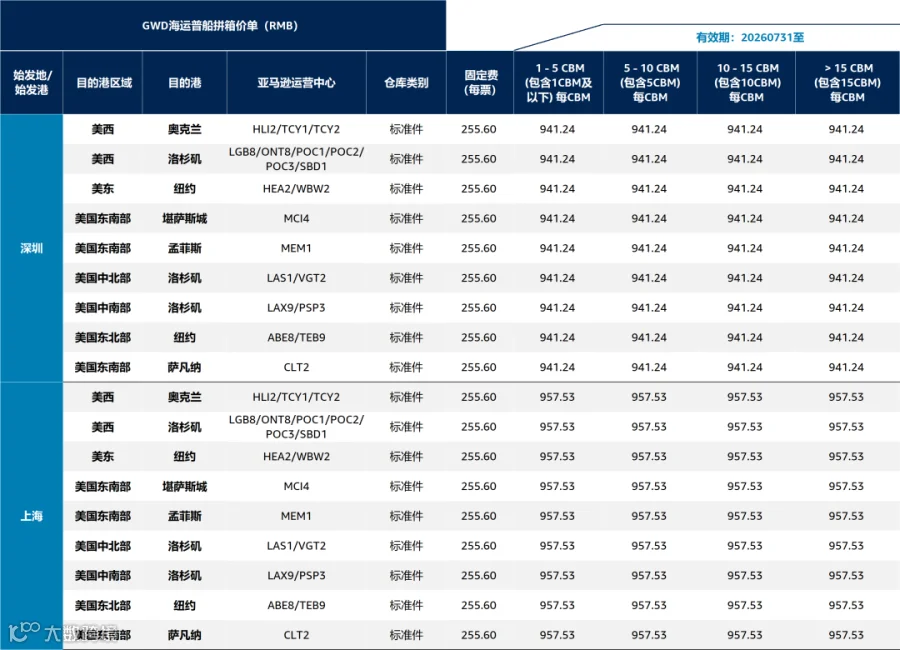Click 1-5 CBM price 957.53 in 上海 MEM1 row
This screenshot has height=650, width=900.
click(557, 516)
